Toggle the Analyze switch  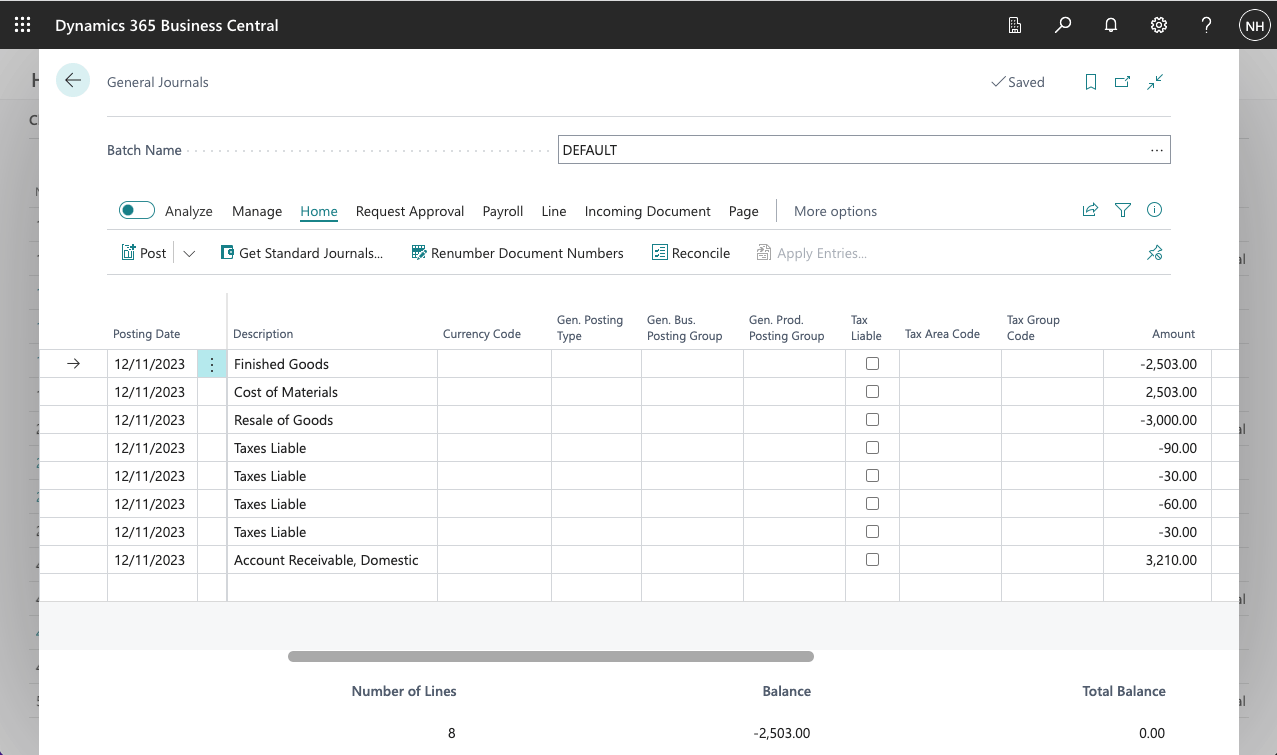(x=137, y=210)
